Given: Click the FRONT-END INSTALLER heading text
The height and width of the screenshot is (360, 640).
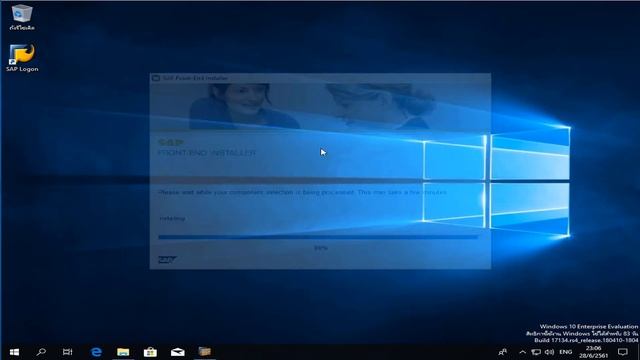Looking at the screenshot, I should pyautogui.click(x=207, y=153).
